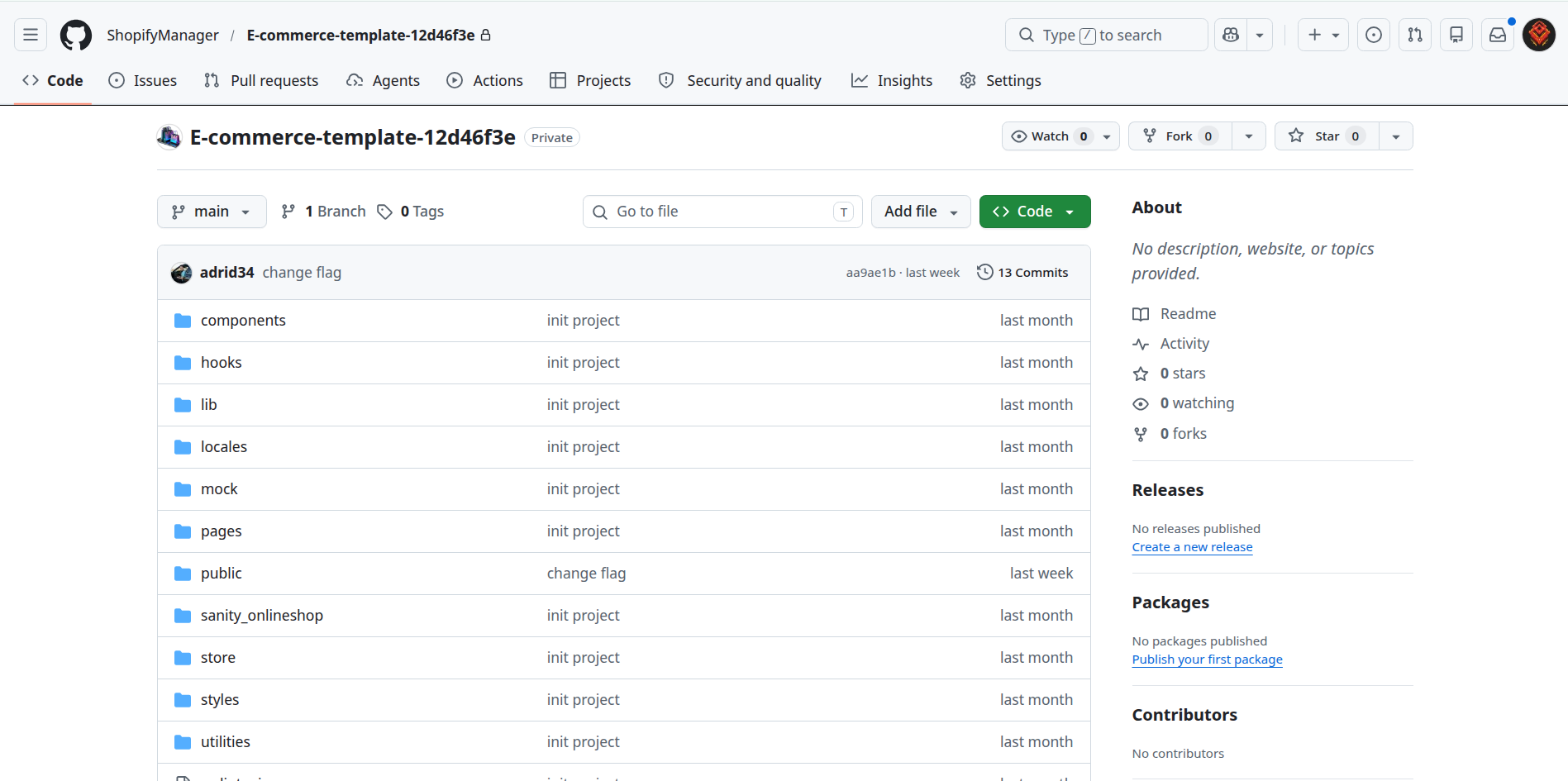Open the locales folder
The image size is (1568, 781).
tap(224, 447)
